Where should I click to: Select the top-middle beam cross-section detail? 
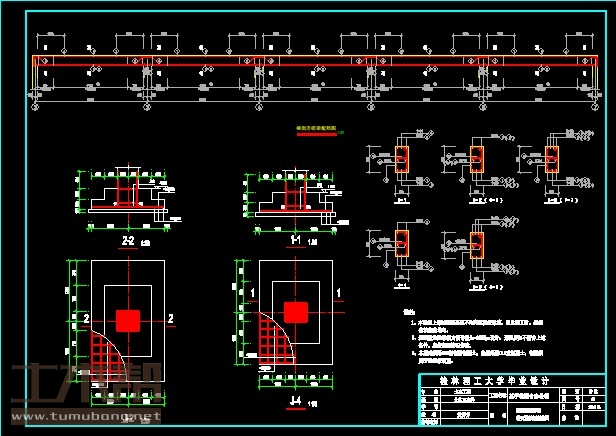coord(477,160)
